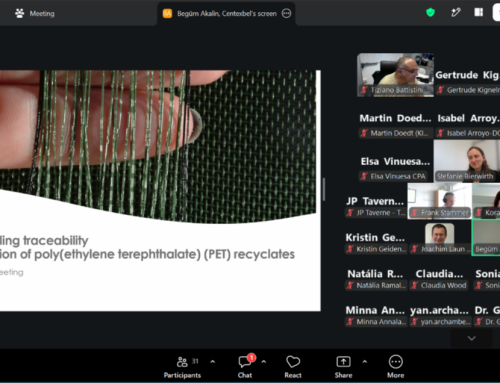The height and width of the screenshot is (383, 500).
Task: Click the Share screen button
Action: [x=343, y=367]
